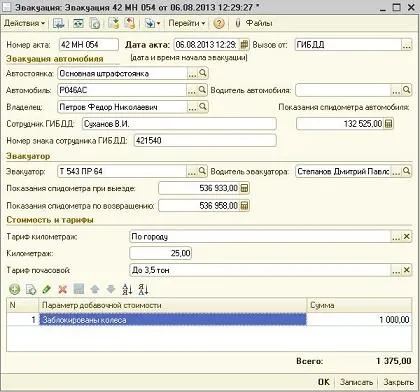Open Автостоянка selection ellipsis button

tap(192, 73)
